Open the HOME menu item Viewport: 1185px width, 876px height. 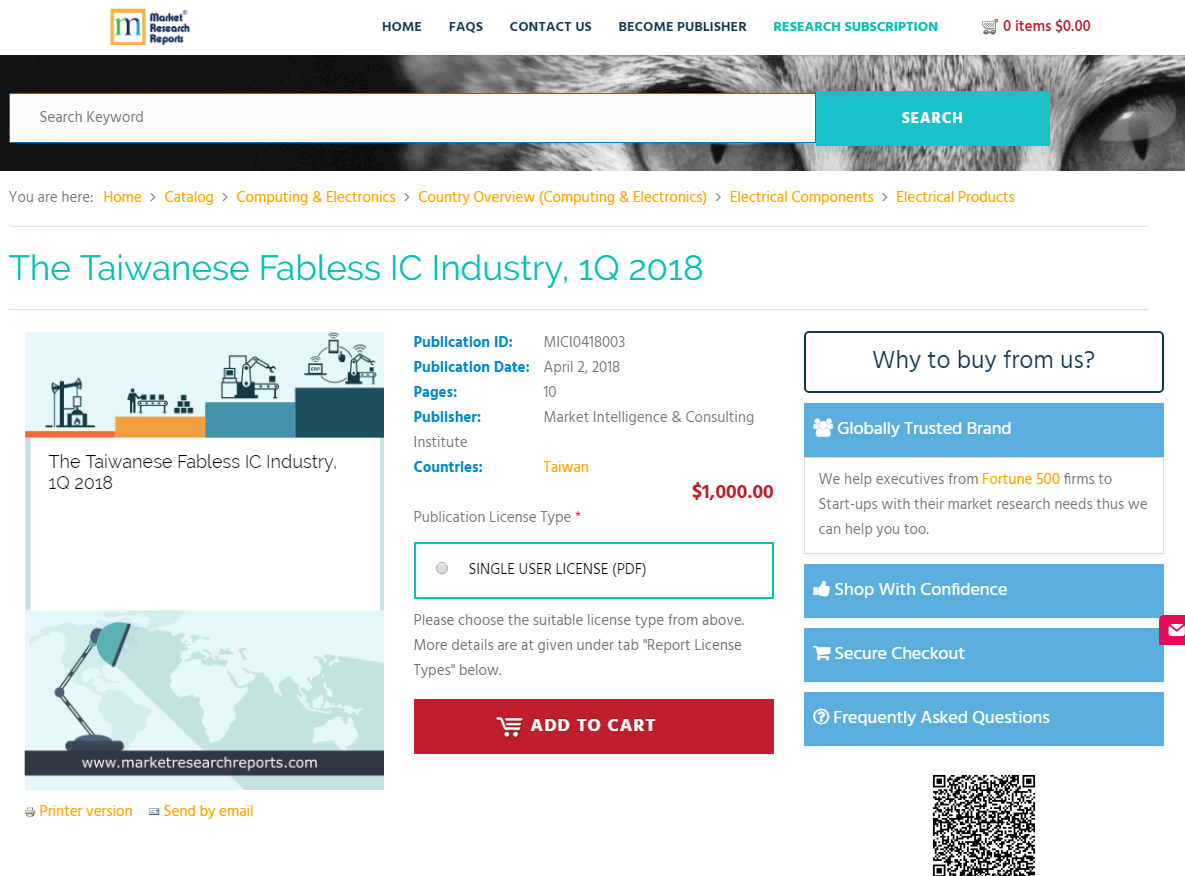(x=401, y=27)
